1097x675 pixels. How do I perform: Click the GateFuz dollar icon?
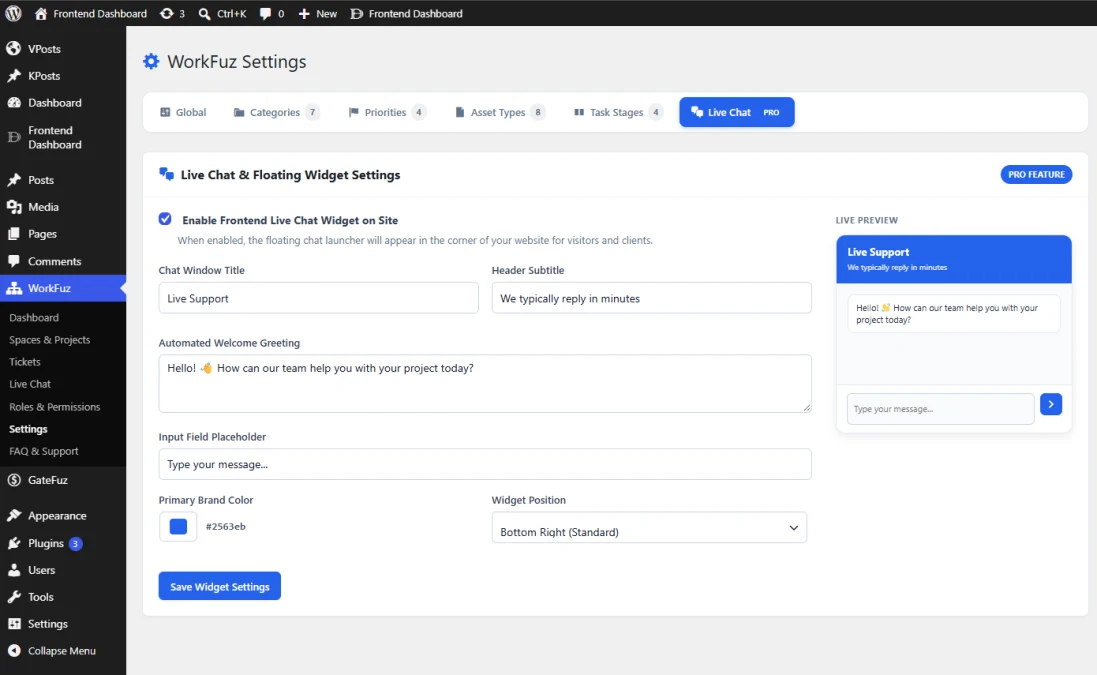pyautogui.click(x=13, y=480)
